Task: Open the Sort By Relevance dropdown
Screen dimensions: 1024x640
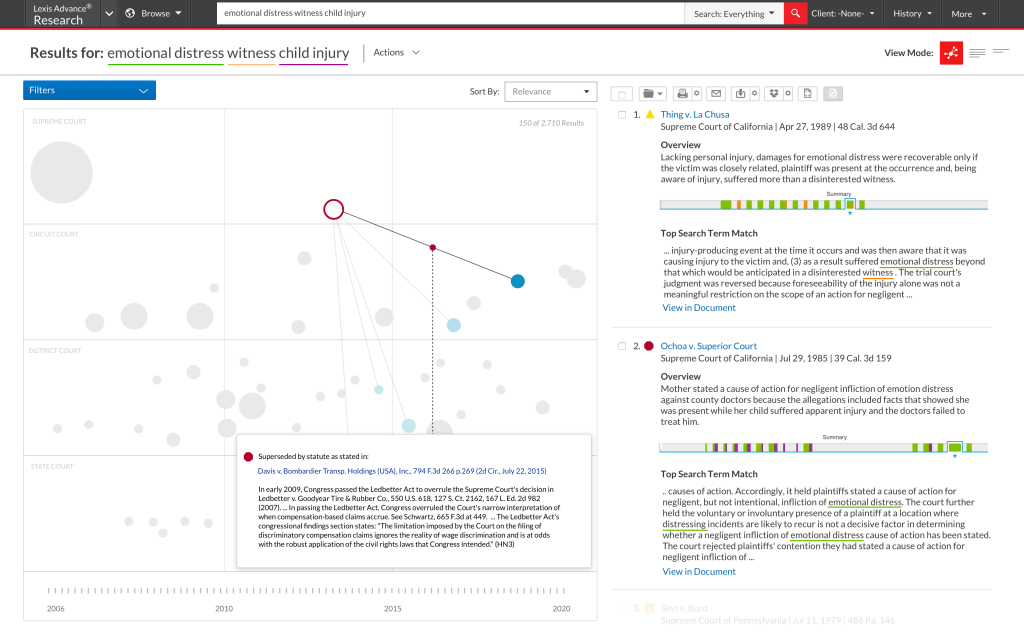Action: click(551, 91)
